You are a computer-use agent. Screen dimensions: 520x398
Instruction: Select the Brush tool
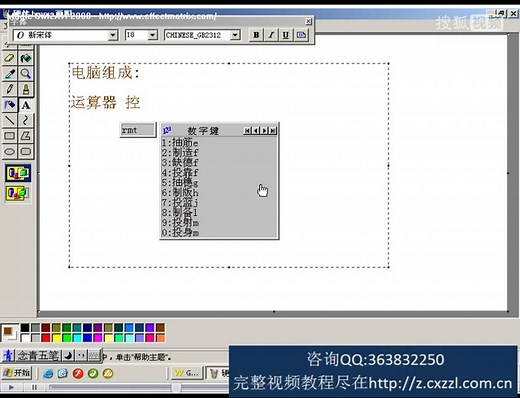click(x=26, y=89)
